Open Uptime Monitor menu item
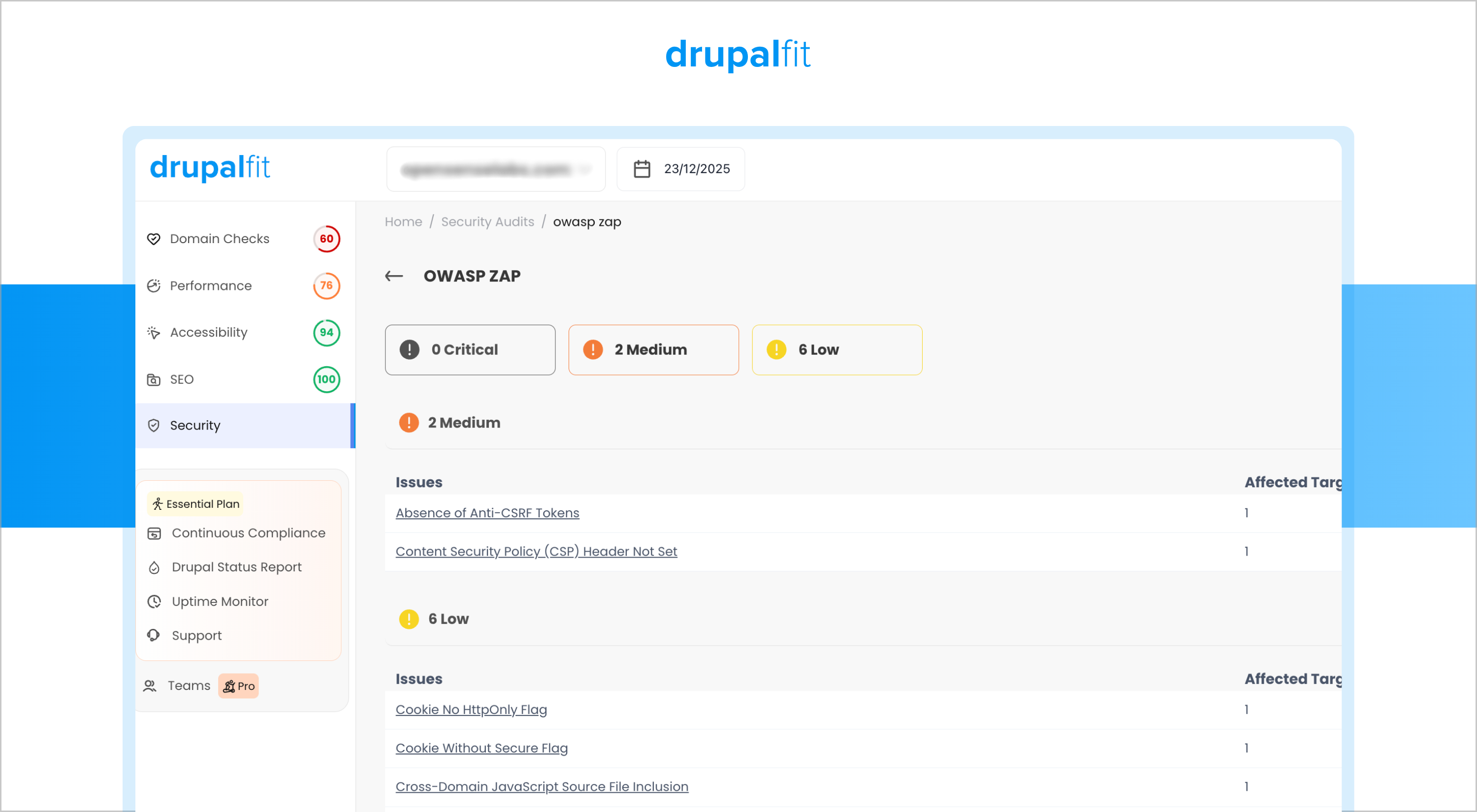Image resolution: width=1477 pixels, height=812 pixels. click(208, 602)
